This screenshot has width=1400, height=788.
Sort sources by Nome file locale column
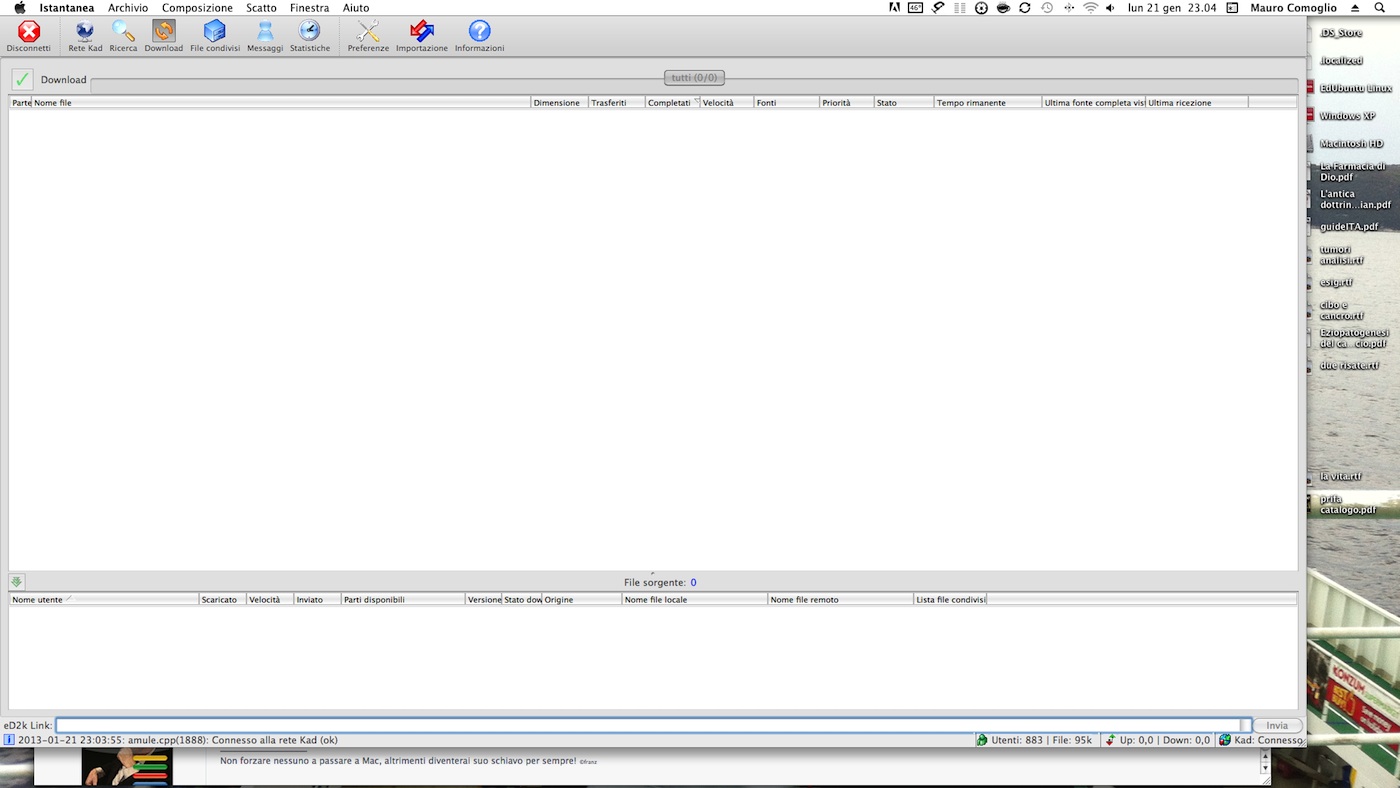(x=694, y=600)
